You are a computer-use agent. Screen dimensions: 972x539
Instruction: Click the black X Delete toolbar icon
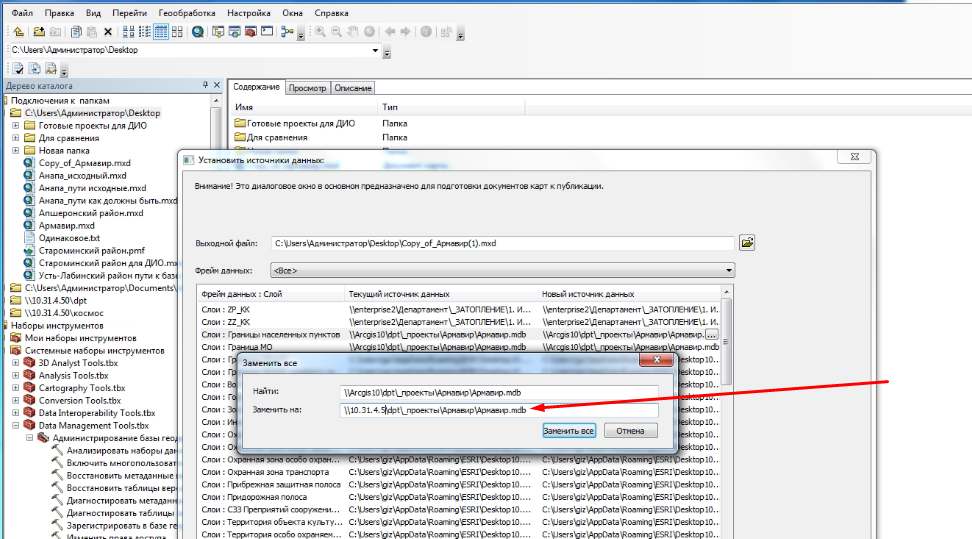(108, 32)
